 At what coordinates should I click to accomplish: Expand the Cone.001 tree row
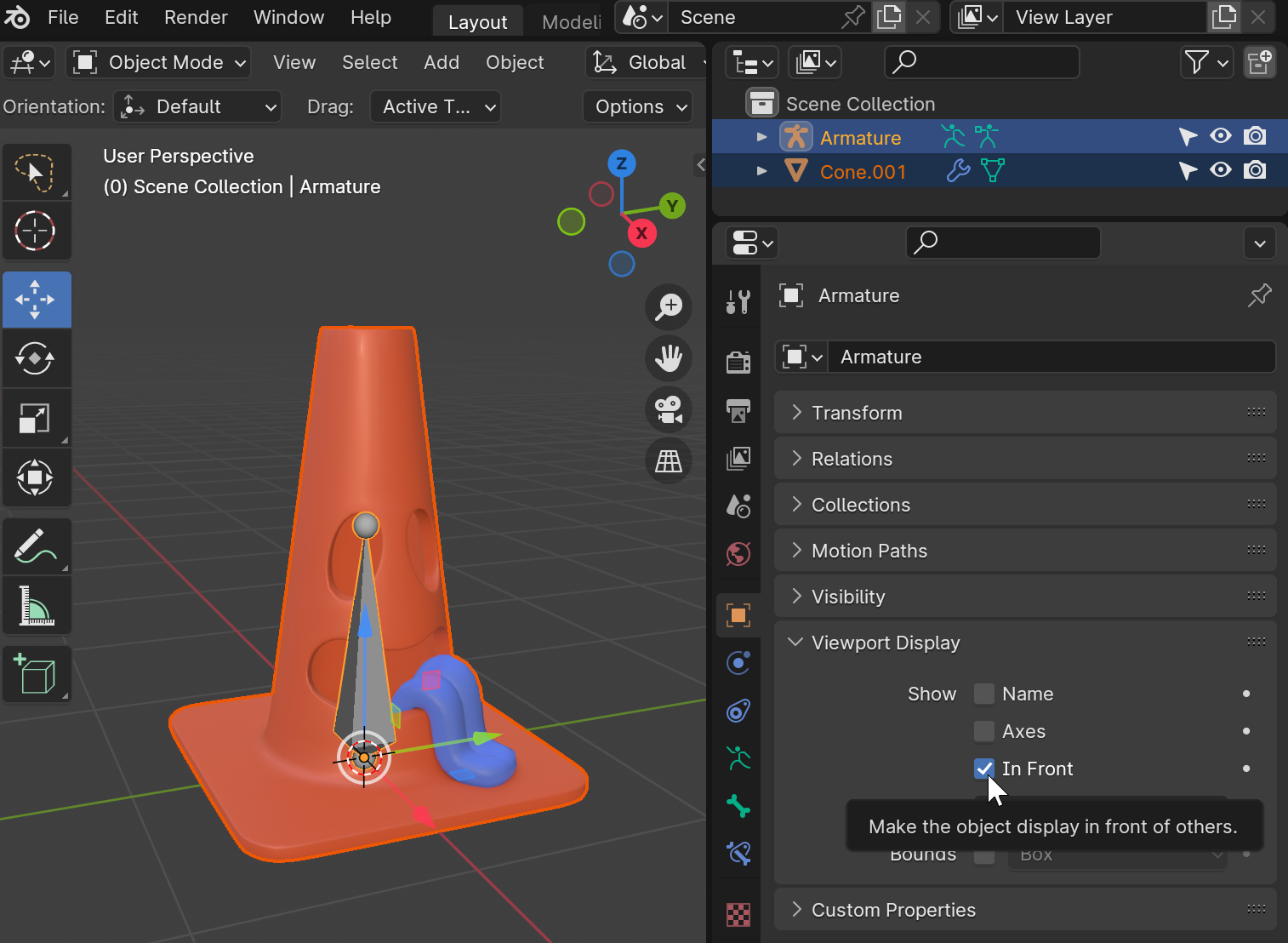(x=762, y=170)
